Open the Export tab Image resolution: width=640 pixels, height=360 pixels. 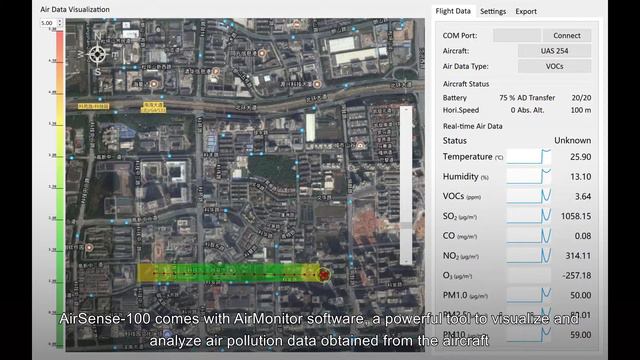(526, 11)
